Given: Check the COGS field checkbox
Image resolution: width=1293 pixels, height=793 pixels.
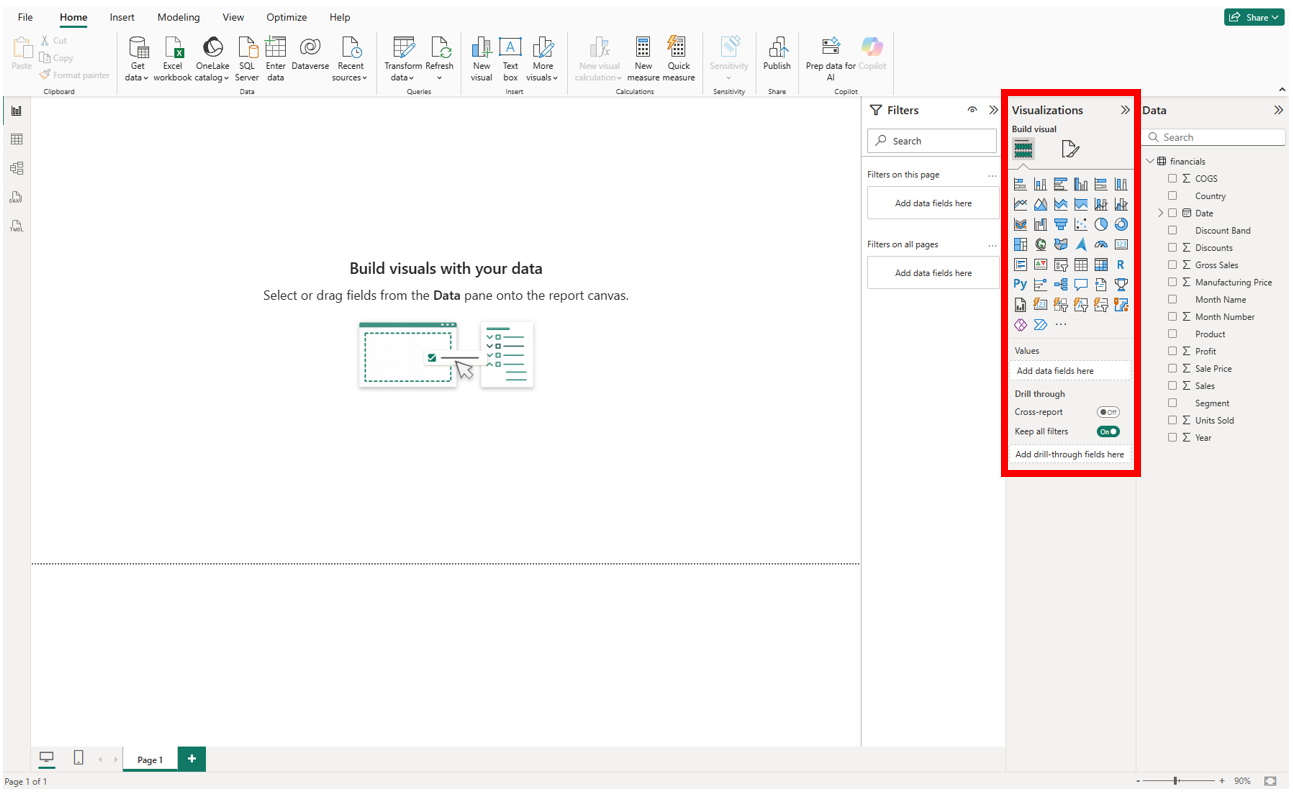Looking at the screenshot, I should click(x=1173, y=179).
